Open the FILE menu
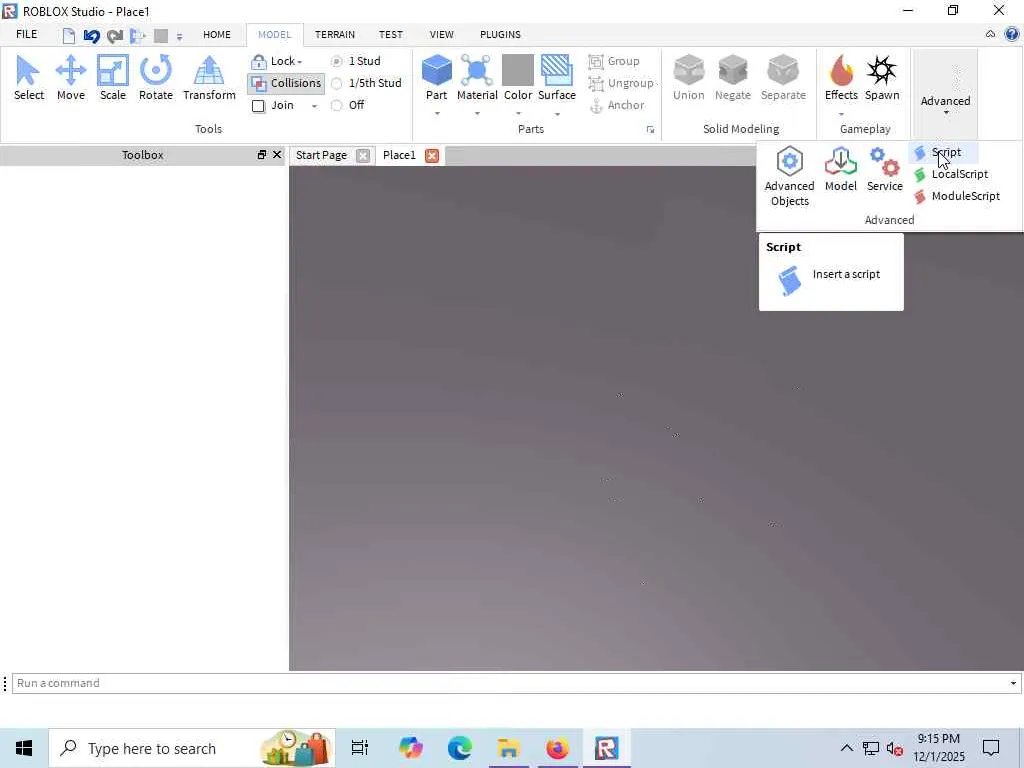Viewport: 1024px width, 768px height. point(27,35)
